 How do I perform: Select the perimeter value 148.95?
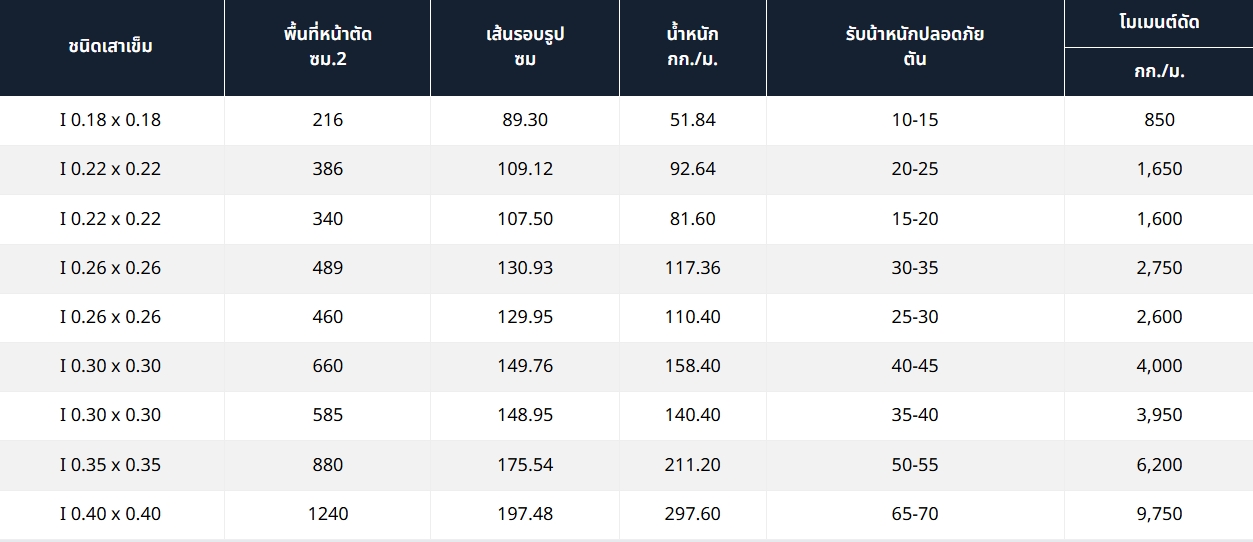(x=524, y=415)
